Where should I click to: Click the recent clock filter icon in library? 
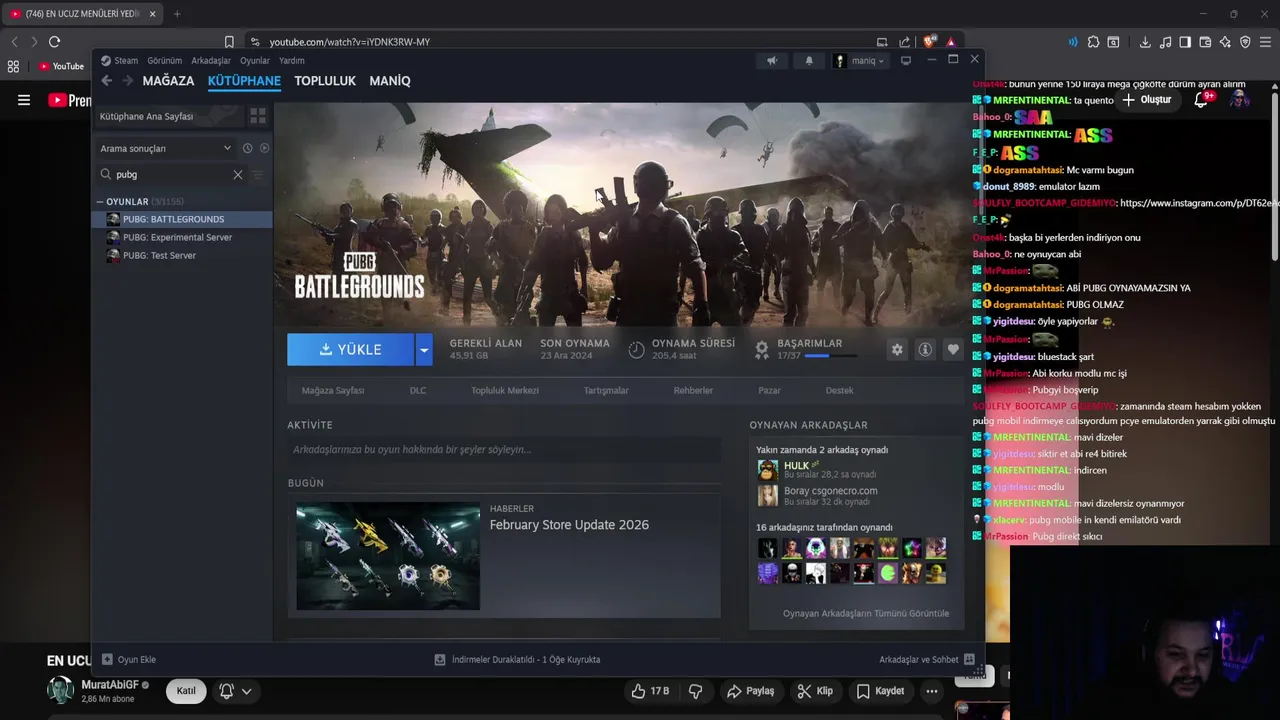[247, 148]
